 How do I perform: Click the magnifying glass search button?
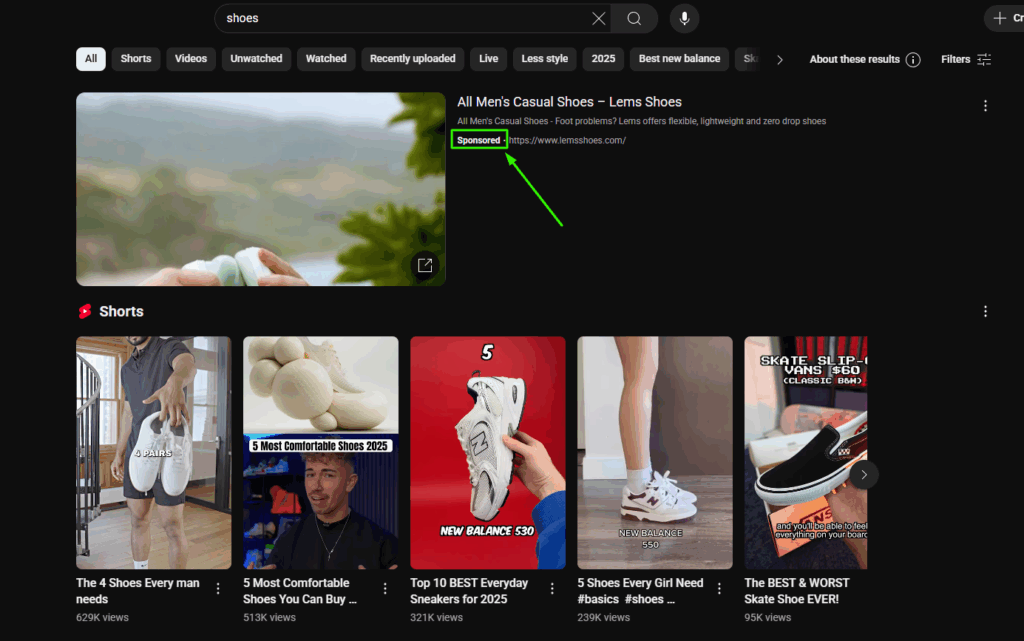point(634,18)
